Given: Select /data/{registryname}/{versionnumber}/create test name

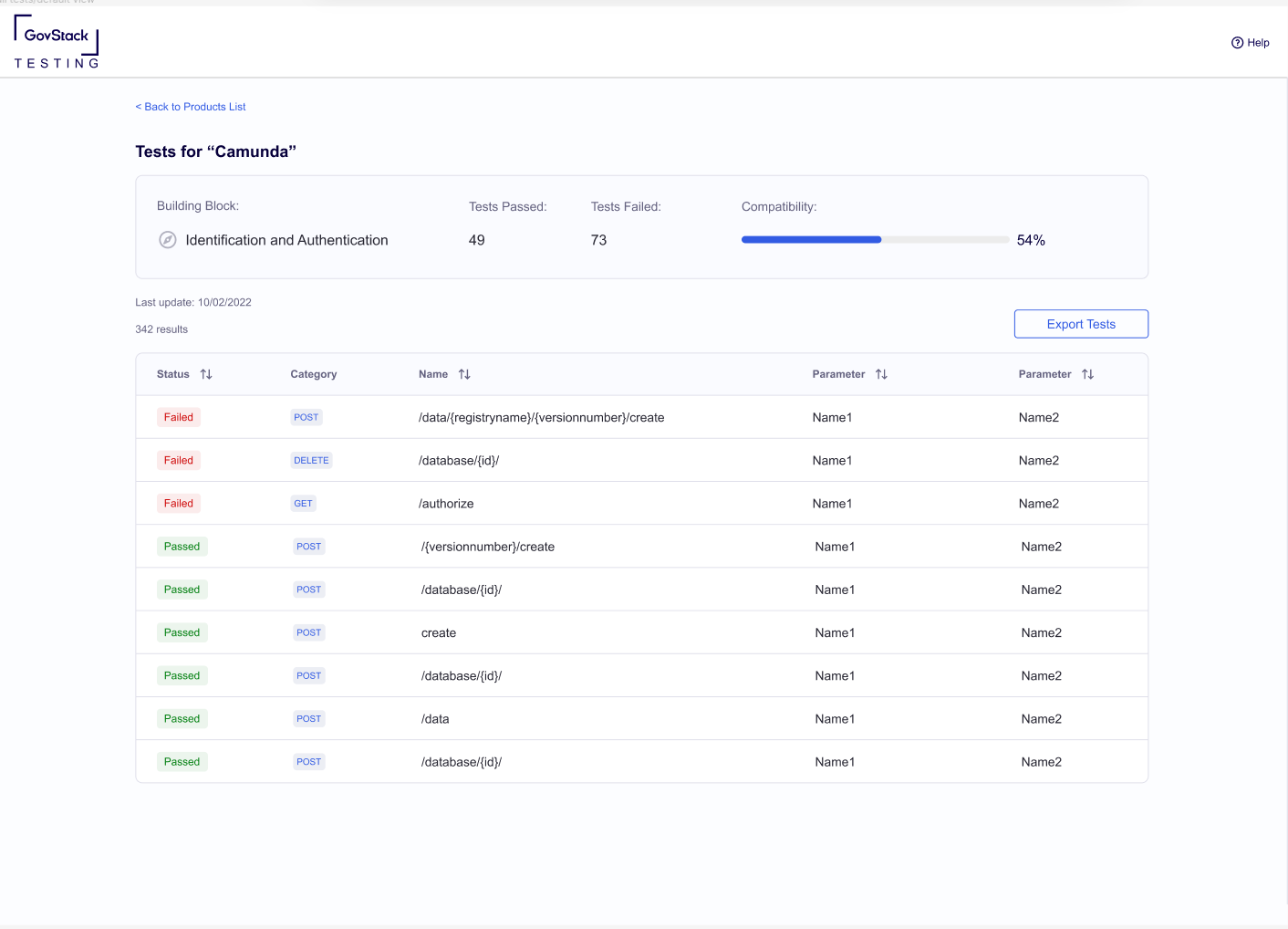Looking at the screenshot, I should point(541,417).
